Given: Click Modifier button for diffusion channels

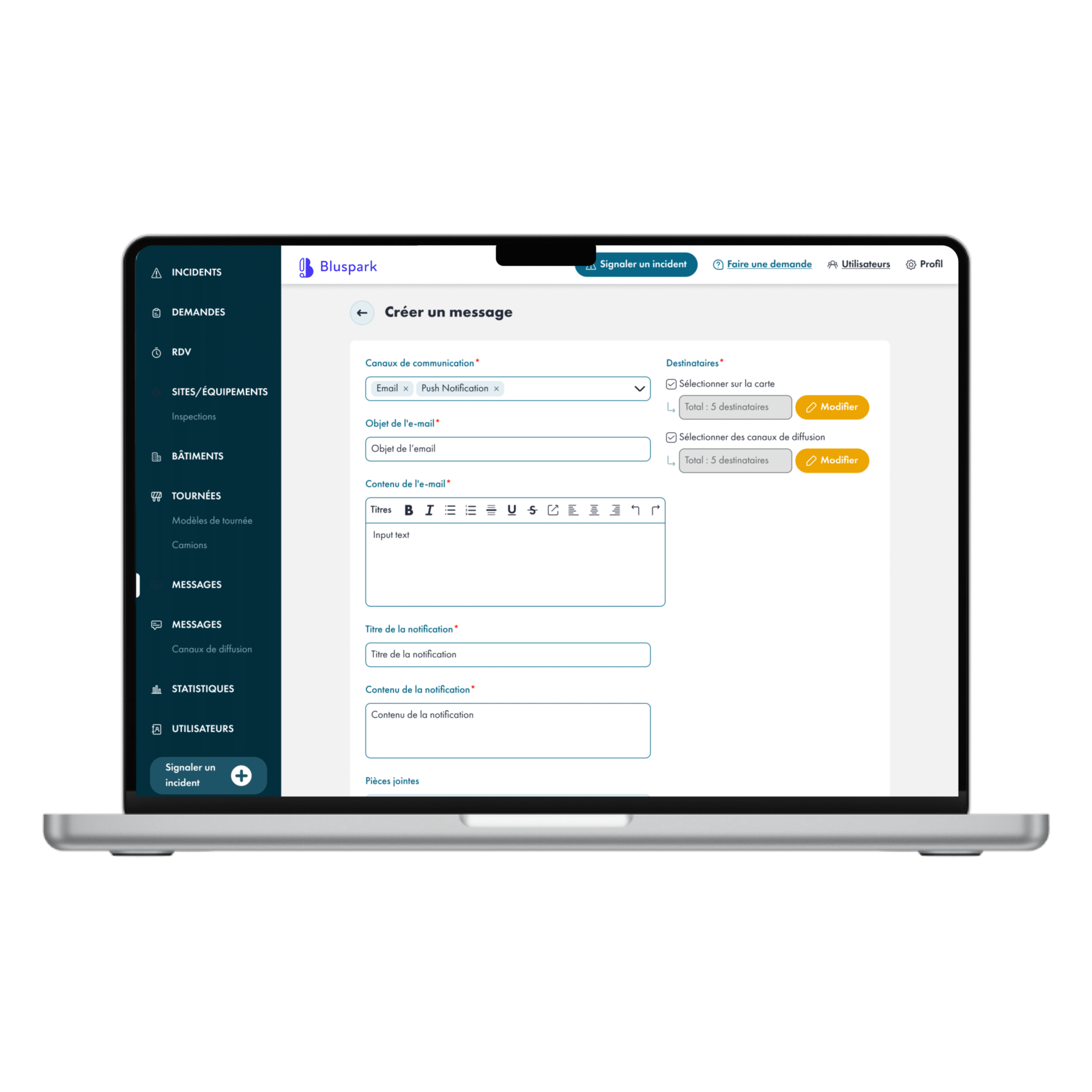Looking at the screenshot, I should point(833,460).
